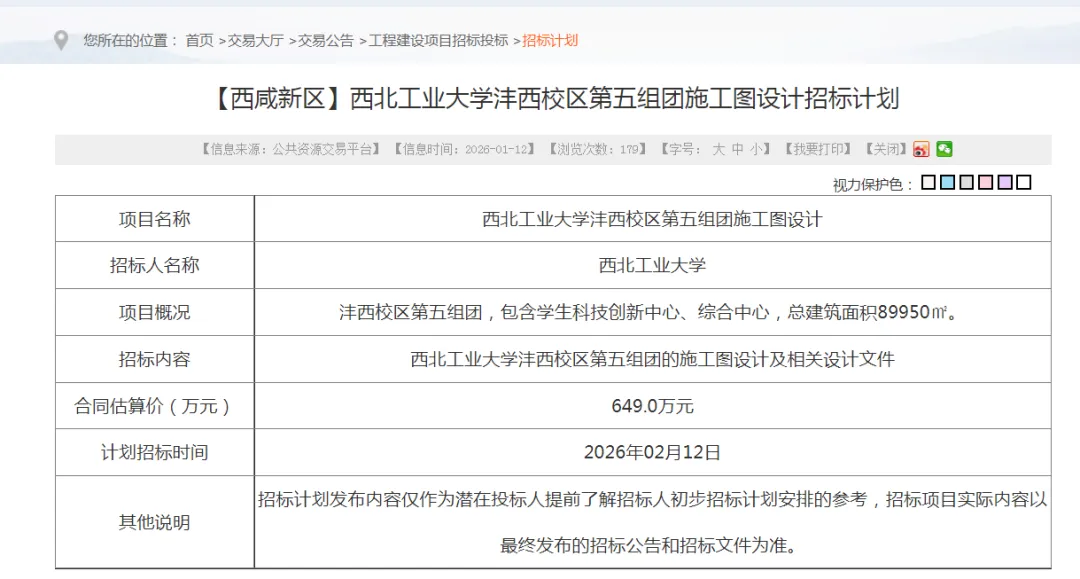Click 我要打印 to print page
Viewport: 1080px width, 579px height.
[x=818, y=149]
